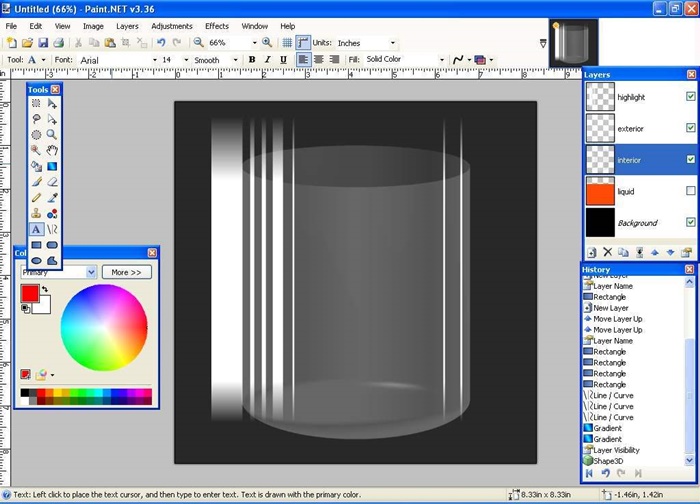This screenshot has width=700, height=504.
Task: Open the Layers menu
Action: pyautogui.click(x=127, y=26)
